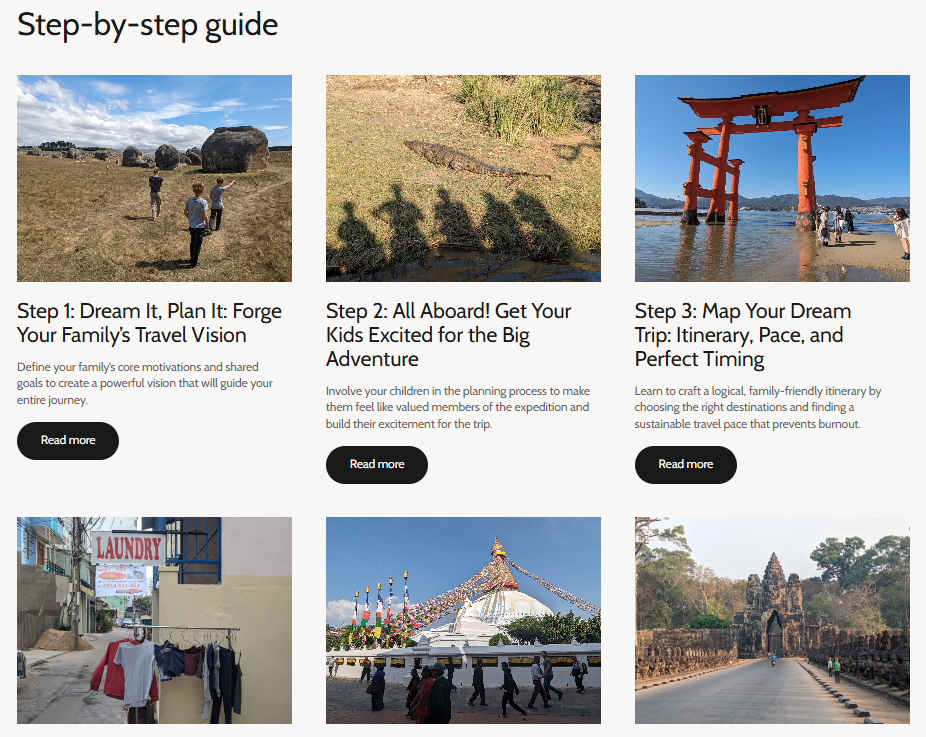Screen dimensions: 926x737
Task: Open the kids in boulder field thumbnail
Action: coord(154,178)
